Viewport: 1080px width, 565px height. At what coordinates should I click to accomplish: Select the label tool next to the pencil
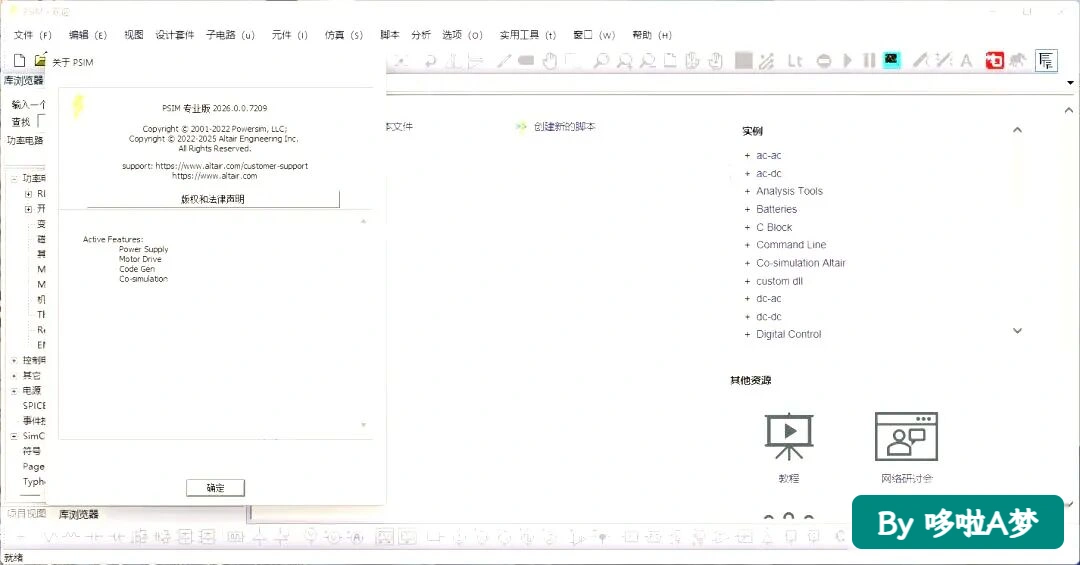coord(526,61)
